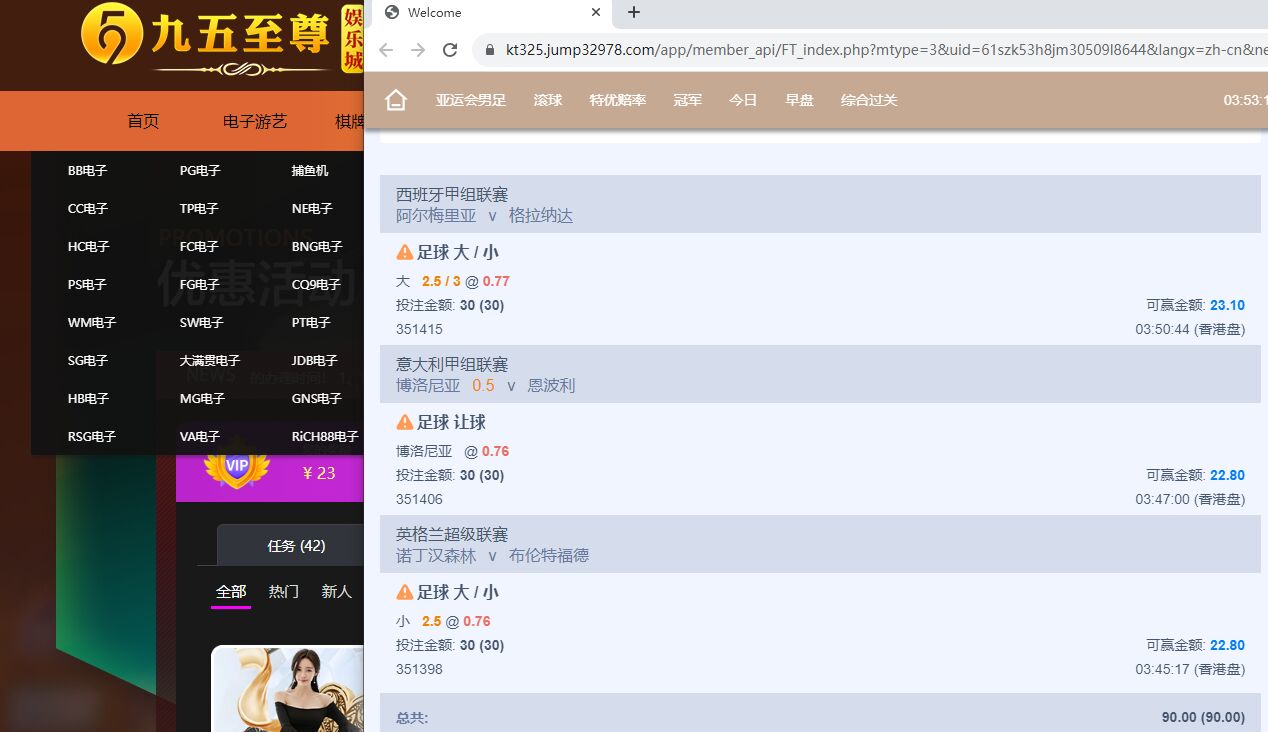
Task: Go to 首页 on the casino site
Action: tap(143, 121)
